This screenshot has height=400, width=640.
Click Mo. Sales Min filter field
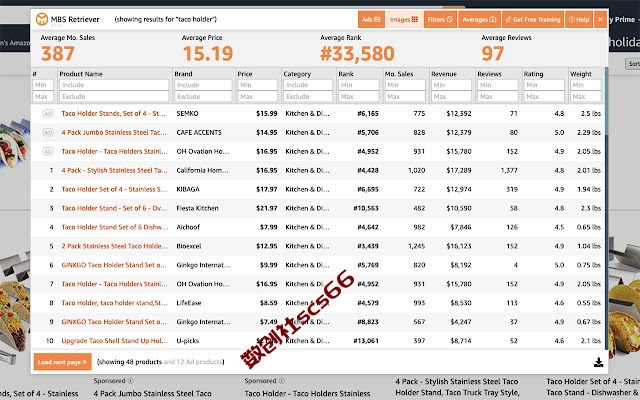coord(405,85)
